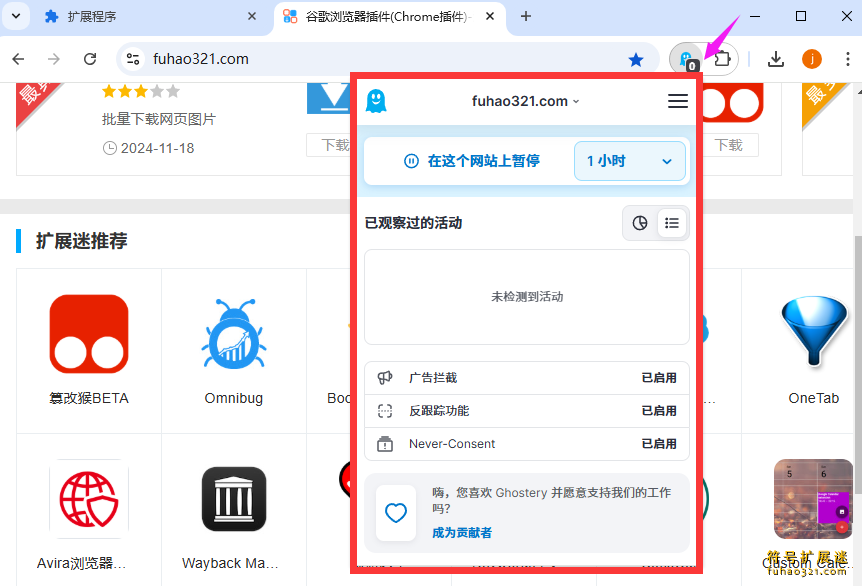Click 扩展迷推荐 section heading

pyautogui.click(x=81, y=241)
